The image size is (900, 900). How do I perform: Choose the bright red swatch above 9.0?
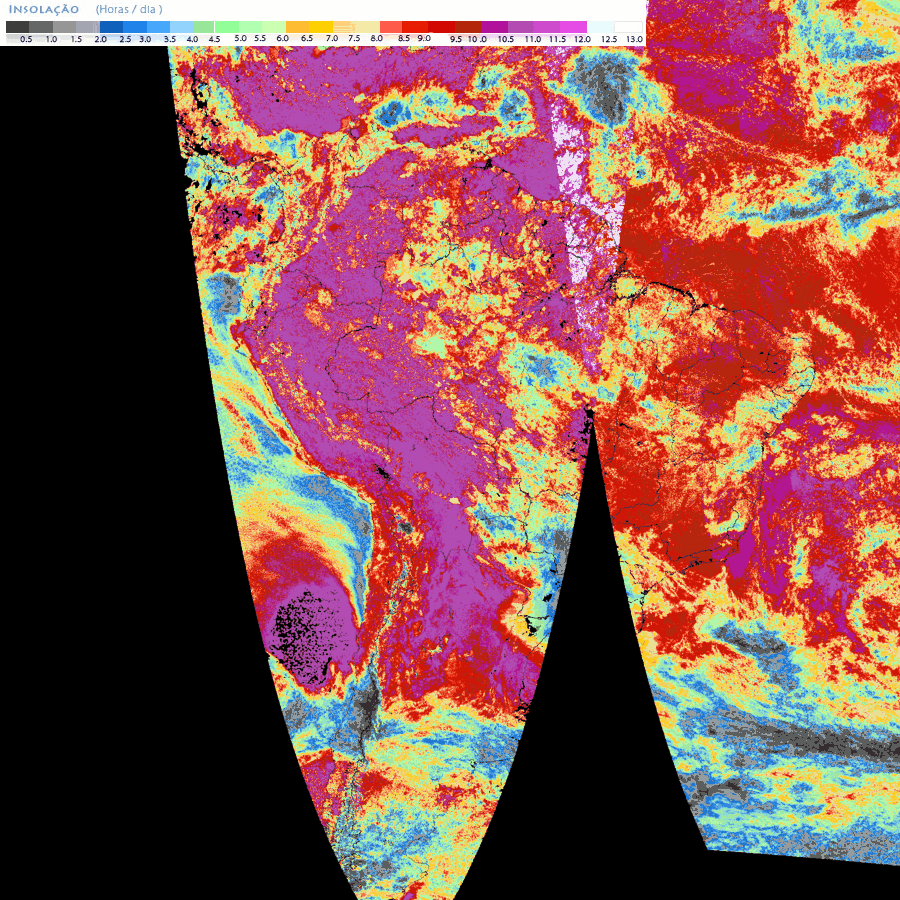(x=415, y=27)
